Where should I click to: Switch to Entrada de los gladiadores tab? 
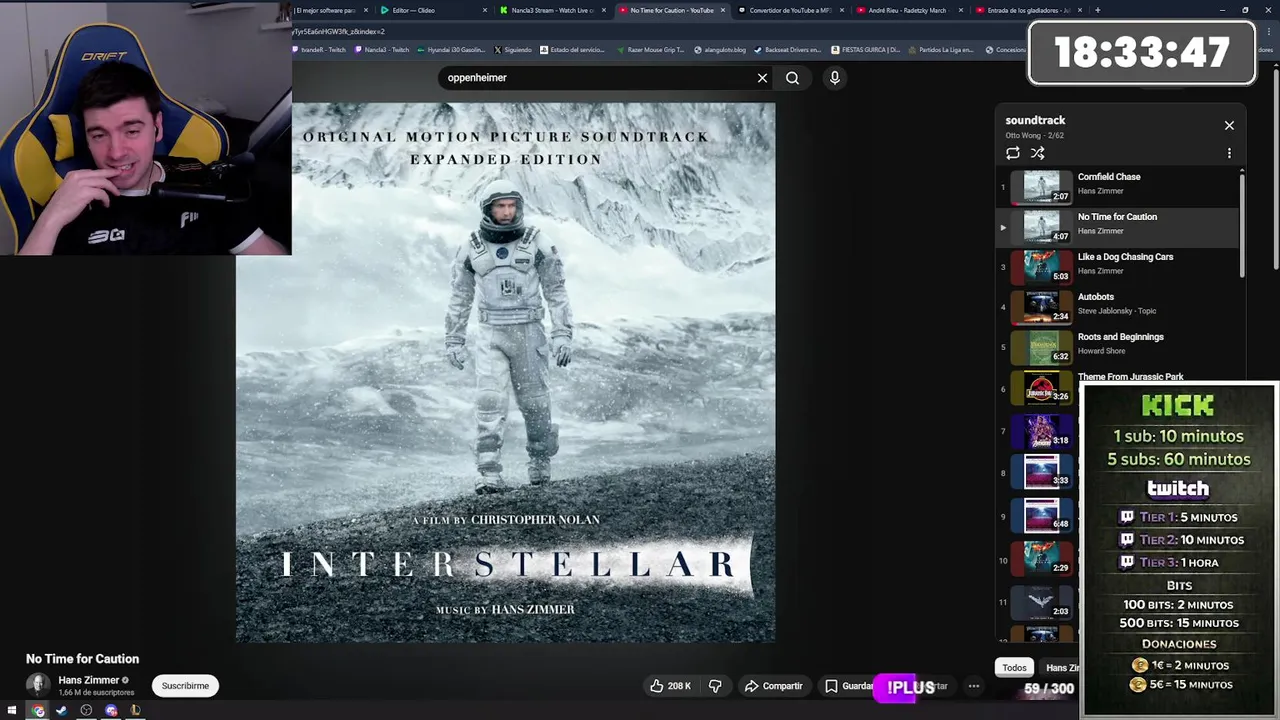click(1028, 10)
